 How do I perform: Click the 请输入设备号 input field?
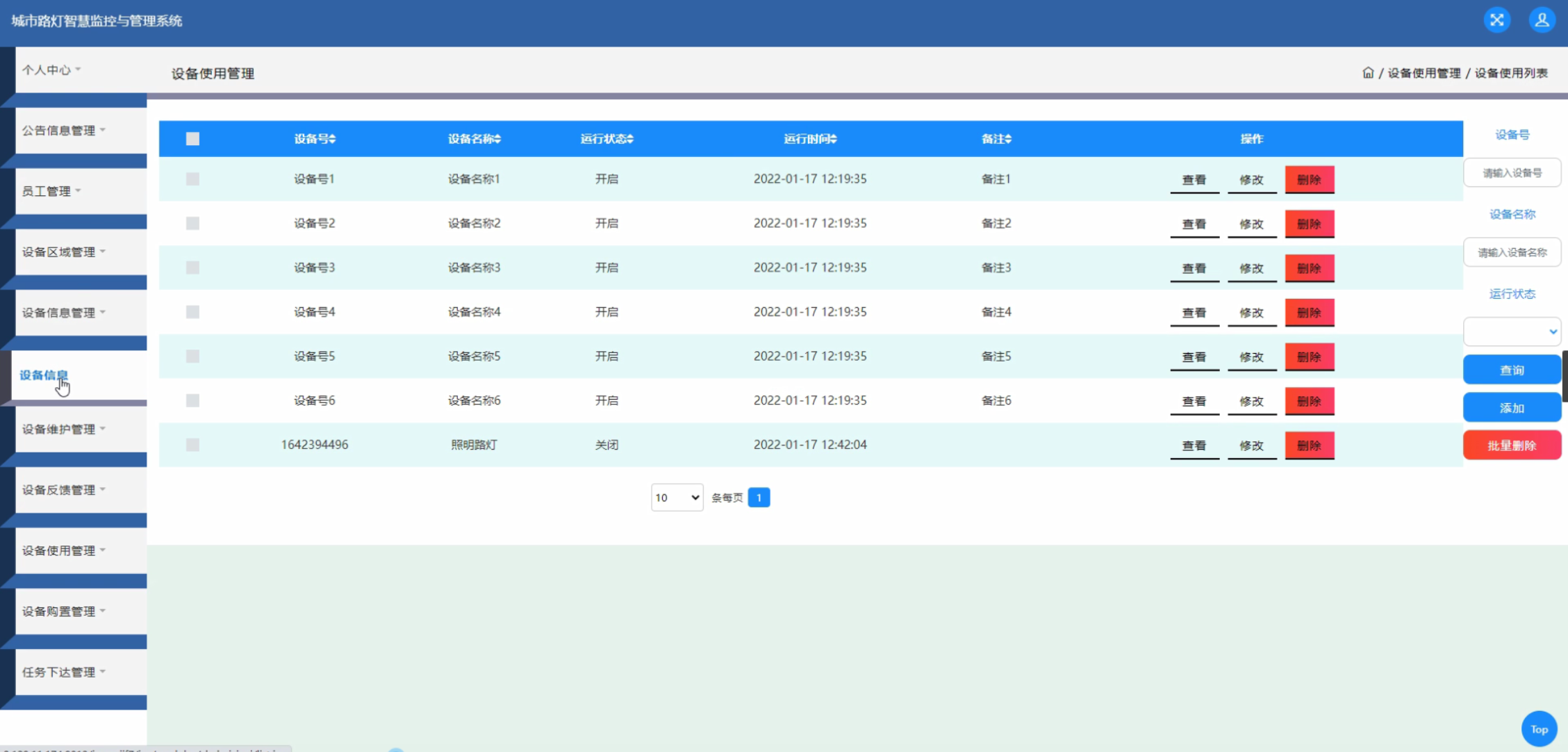[x=1512, y=172]
